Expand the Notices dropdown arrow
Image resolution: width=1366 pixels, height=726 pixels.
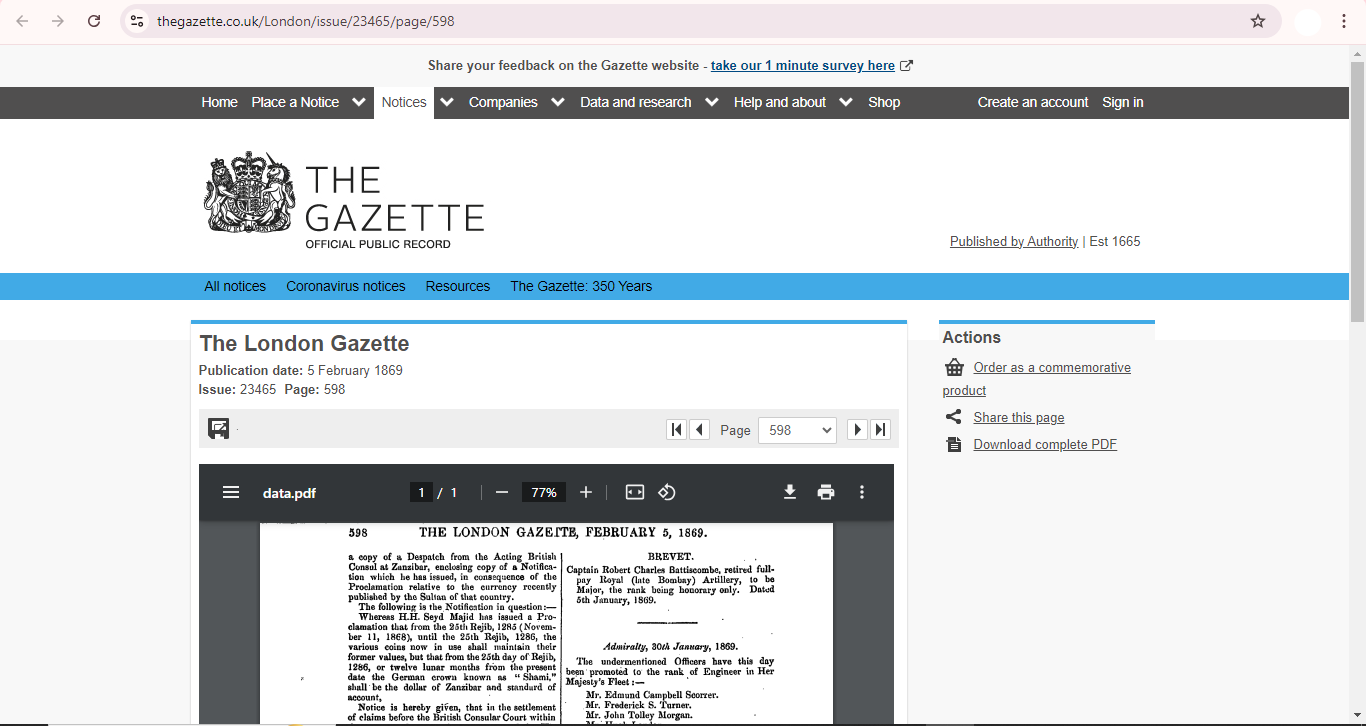tap(447, 102)
